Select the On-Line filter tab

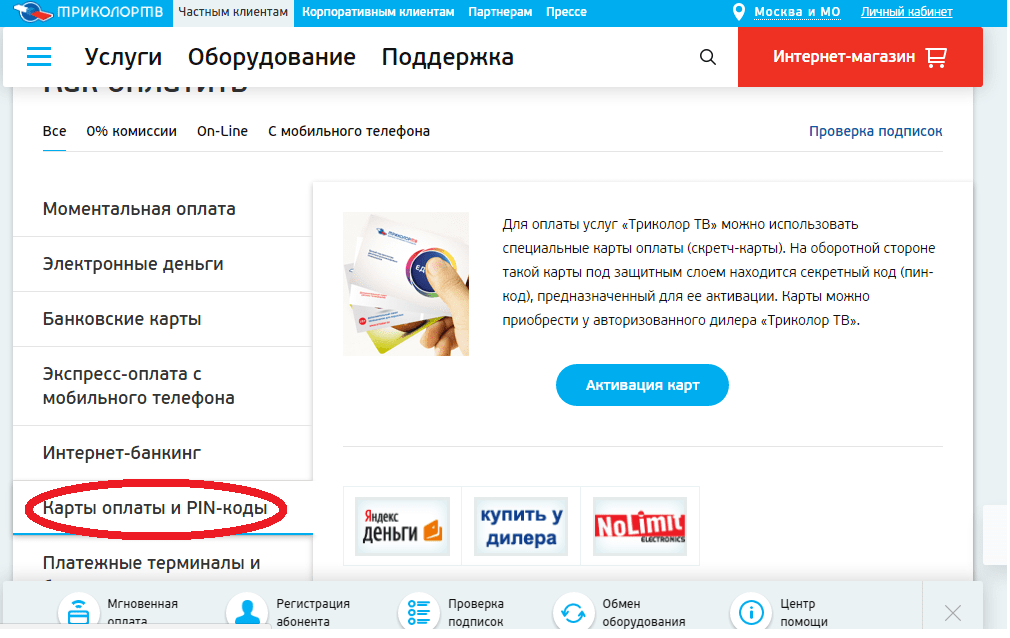[x=222, y=131]
